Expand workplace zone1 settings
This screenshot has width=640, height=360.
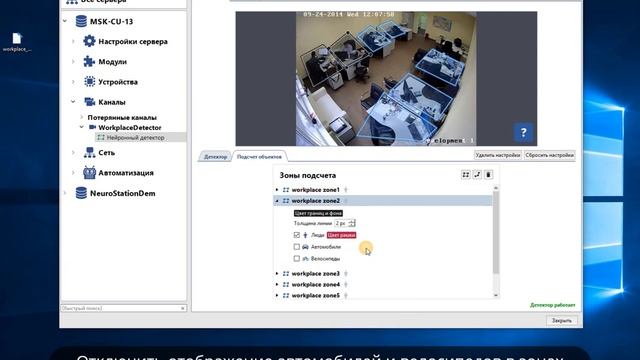[277, 190]
